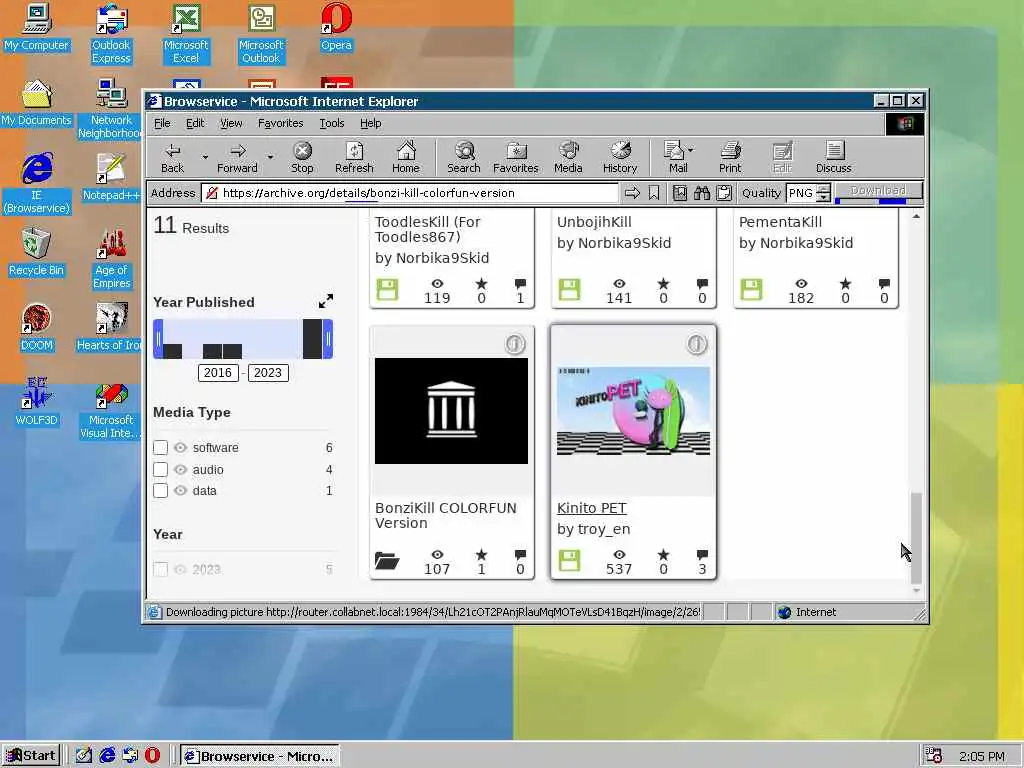The image size is (1024, 768).
Task: Select the Recycle Bin desktop icon
Action: pos(36,252)
